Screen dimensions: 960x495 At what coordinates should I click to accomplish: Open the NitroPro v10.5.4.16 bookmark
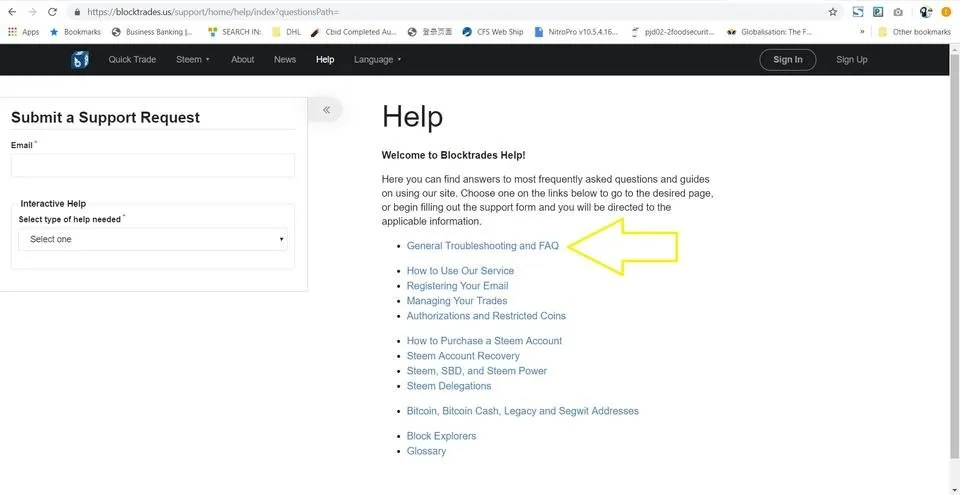(576, 32)
